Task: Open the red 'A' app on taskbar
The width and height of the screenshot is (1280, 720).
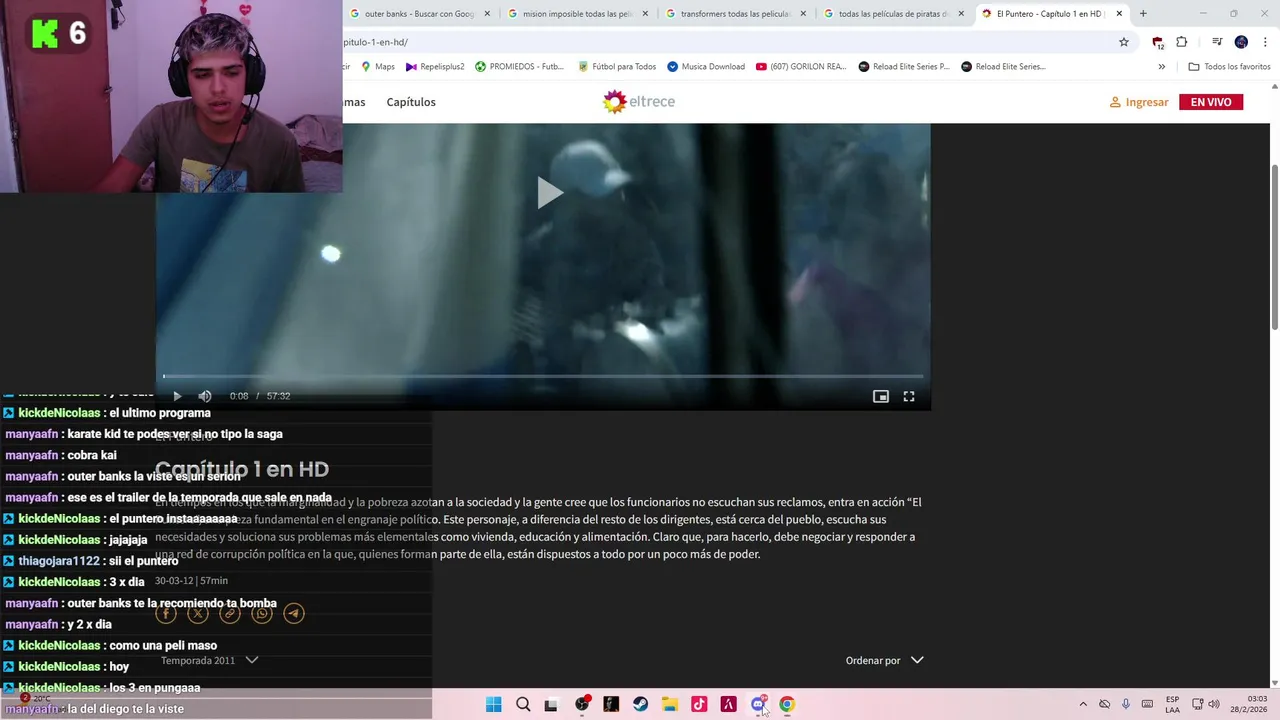Action: click(728, 704)
